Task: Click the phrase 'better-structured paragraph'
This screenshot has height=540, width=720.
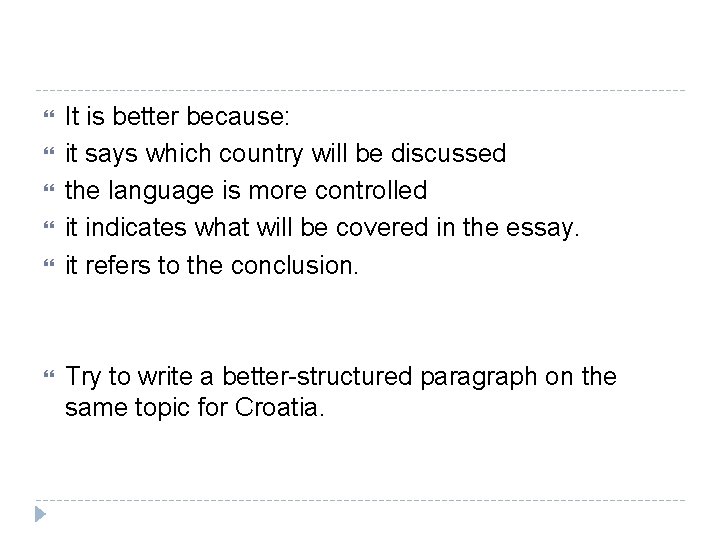Action: [379, 377]
